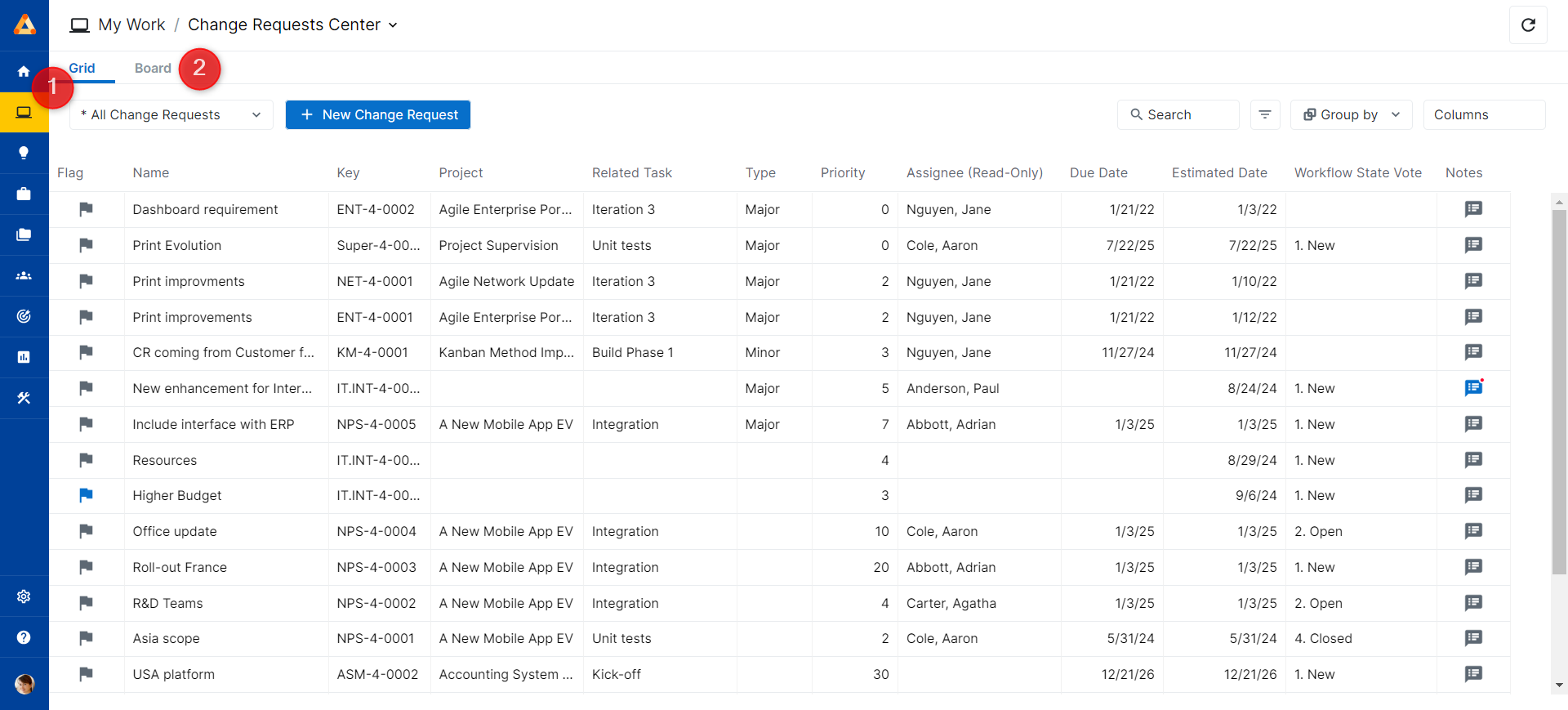Image resolution: width=1568 pixels, height=710 pixels.
Task: Click into the Search field
Action: [1178, 115]
